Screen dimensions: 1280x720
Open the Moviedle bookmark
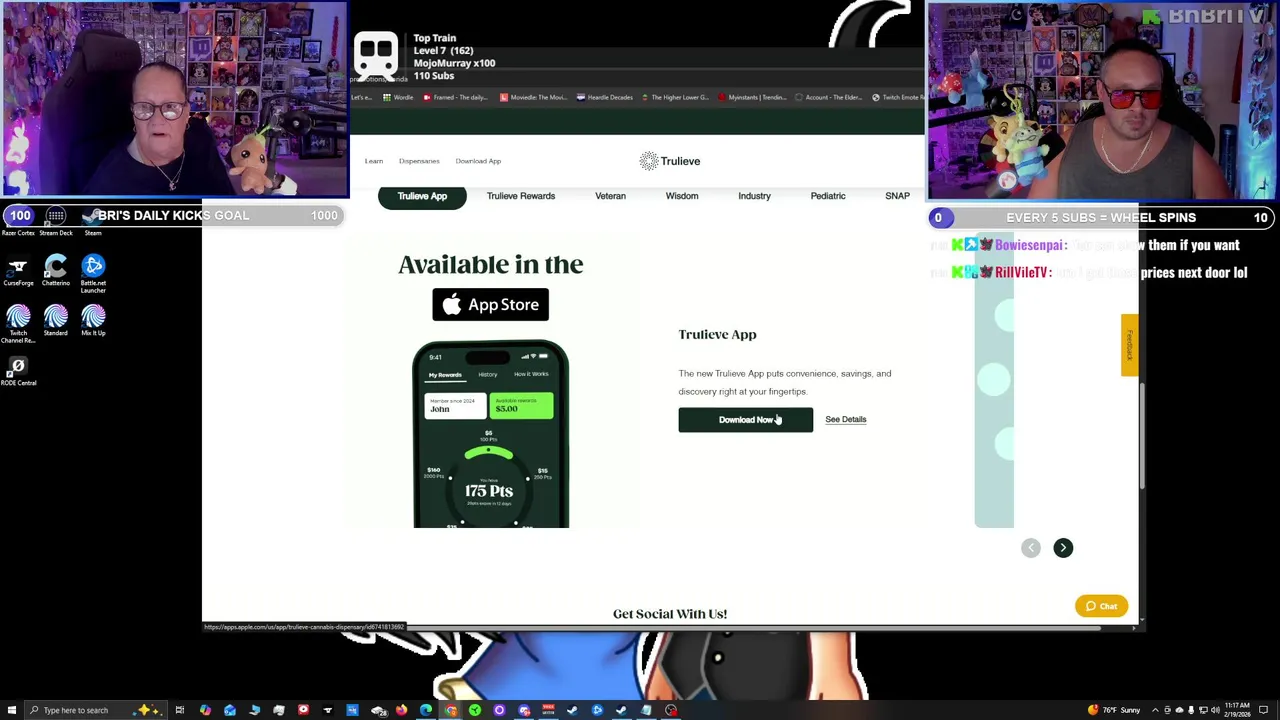[533, 97]
